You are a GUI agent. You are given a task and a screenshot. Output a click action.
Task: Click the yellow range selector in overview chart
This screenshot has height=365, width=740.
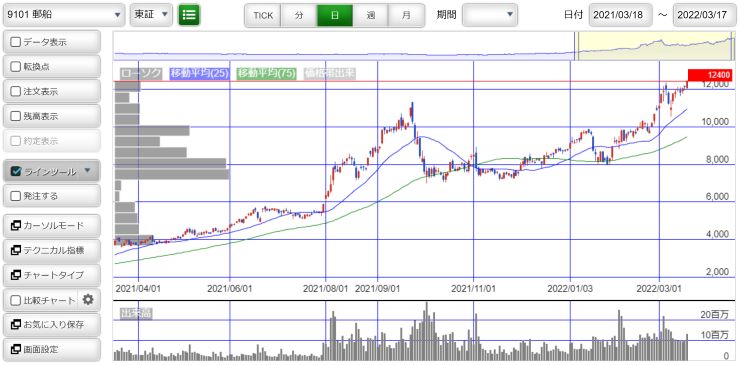(656, 46)
